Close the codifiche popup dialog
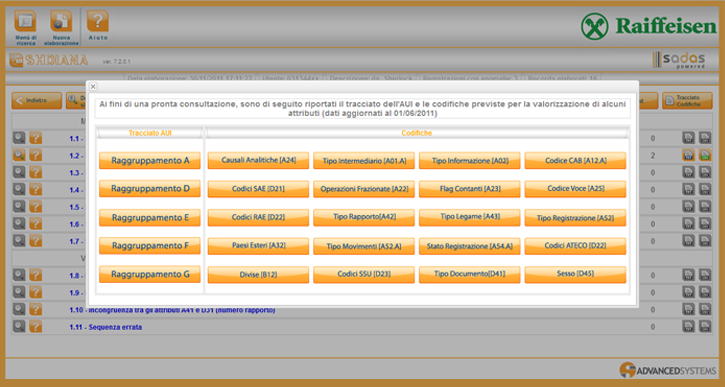 (93, 86)
